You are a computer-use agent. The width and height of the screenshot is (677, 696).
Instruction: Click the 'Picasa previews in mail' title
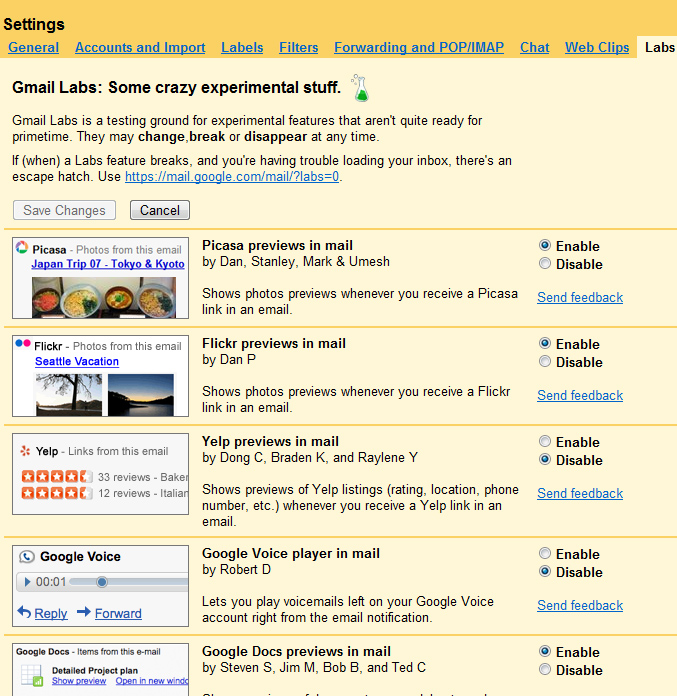277,245
